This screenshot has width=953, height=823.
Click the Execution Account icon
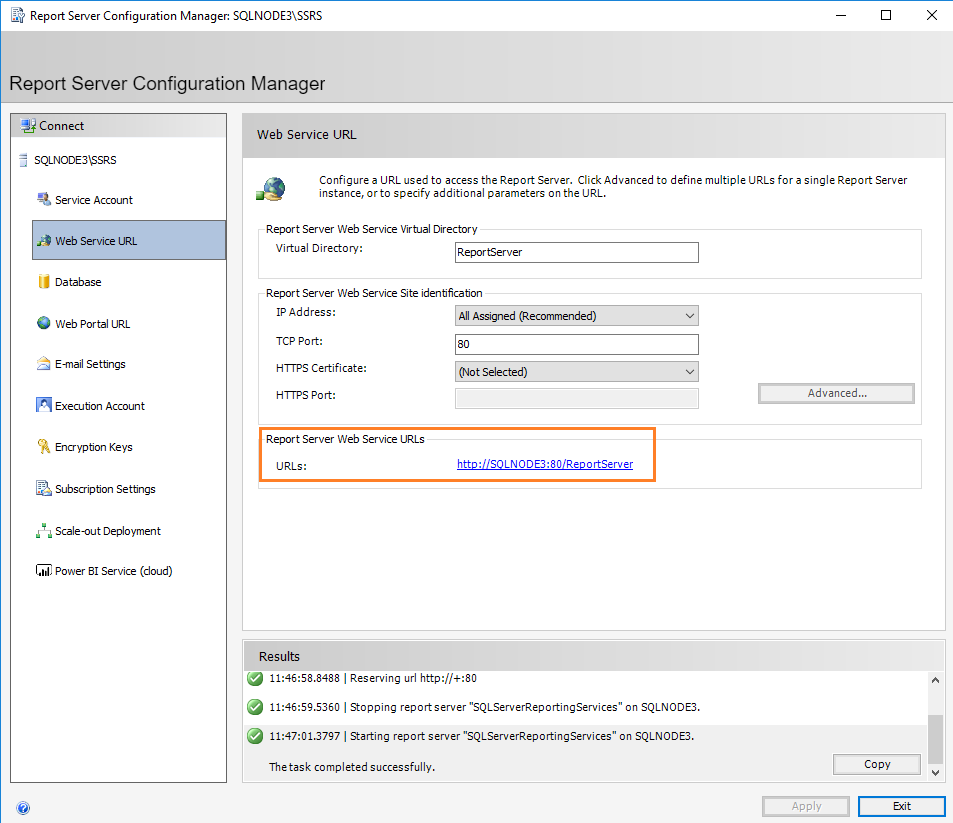[44, 406]
